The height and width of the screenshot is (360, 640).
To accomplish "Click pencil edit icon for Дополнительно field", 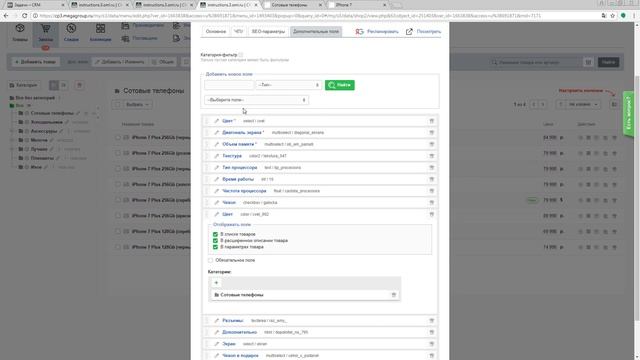I will point(217,332).
